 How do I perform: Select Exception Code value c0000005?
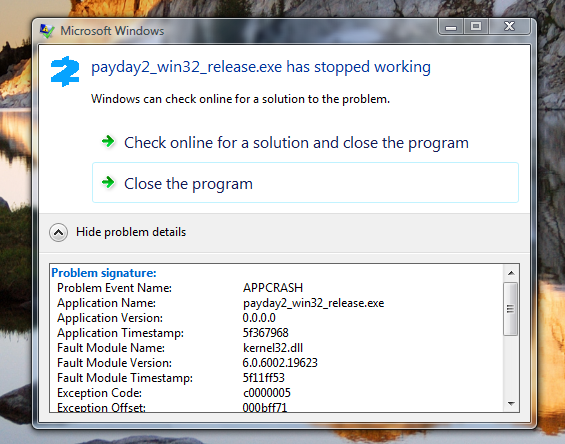(x=267, y=393)
